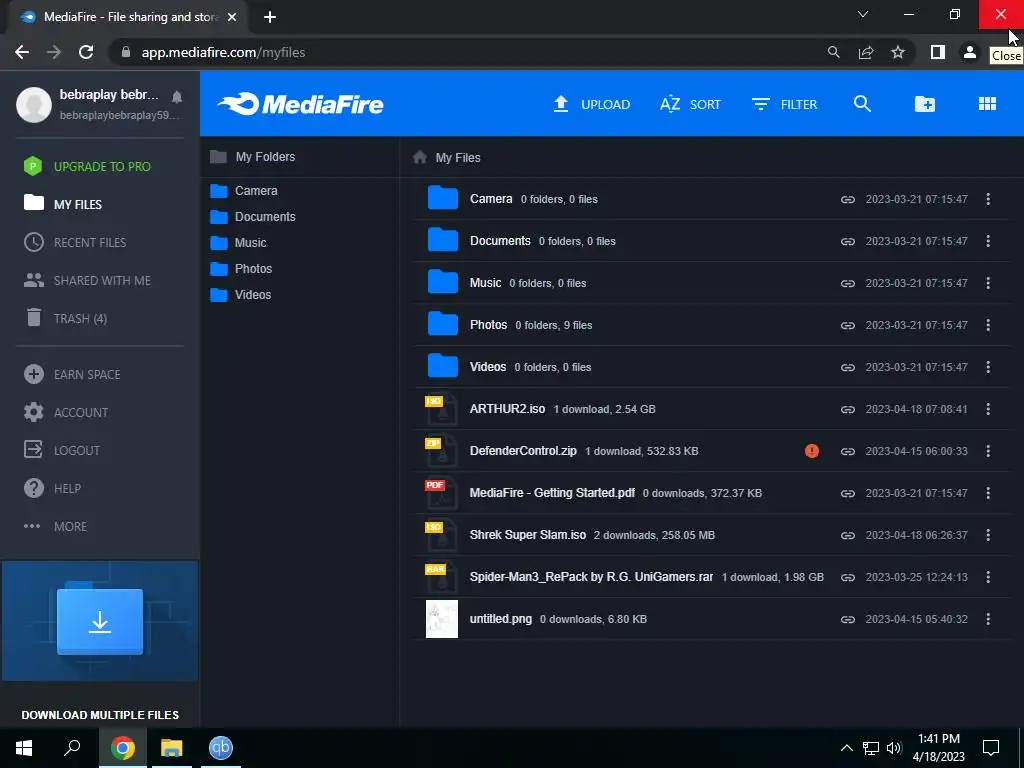Open options menu for DefenderControl.zip
Viewport: 1024px width, 768px height.
(x=987, y=451)
